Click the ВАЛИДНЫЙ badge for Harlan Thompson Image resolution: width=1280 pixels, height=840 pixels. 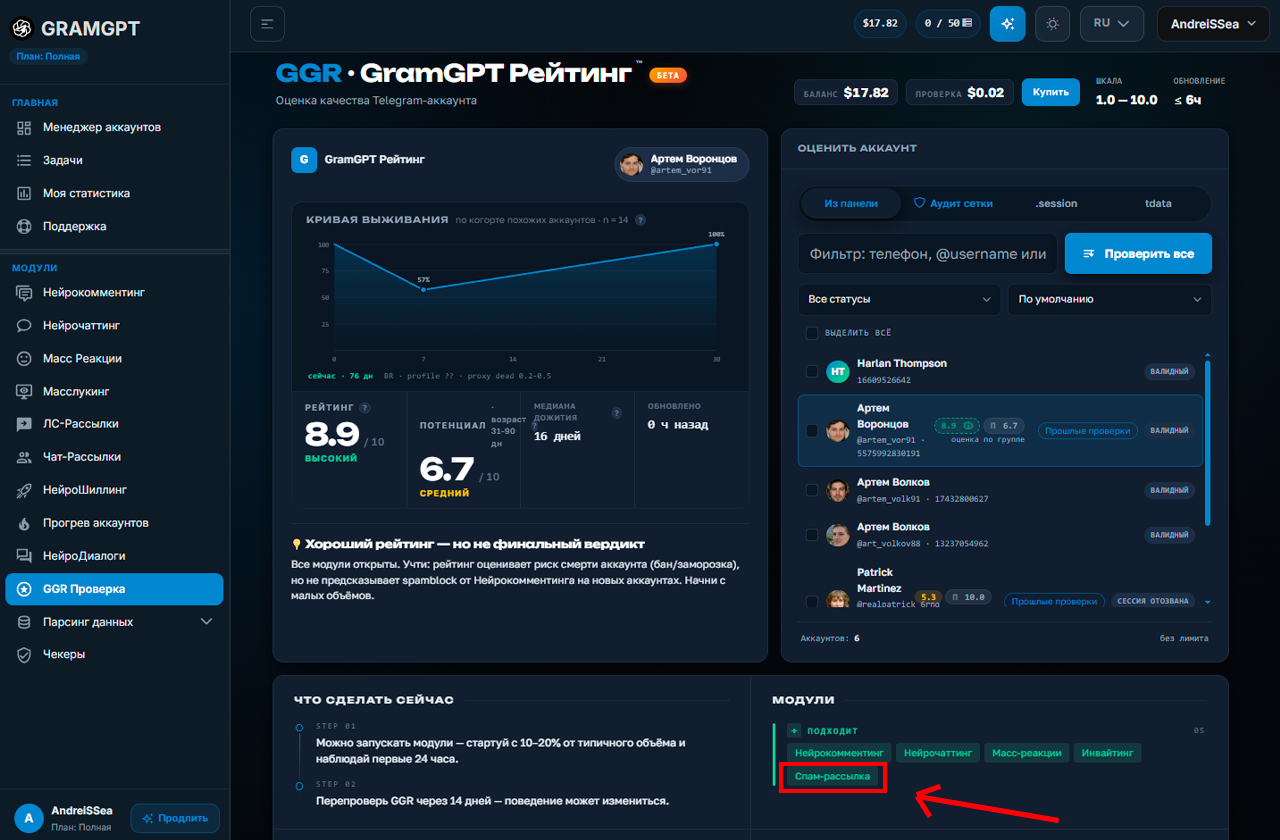pos(1169,372)
